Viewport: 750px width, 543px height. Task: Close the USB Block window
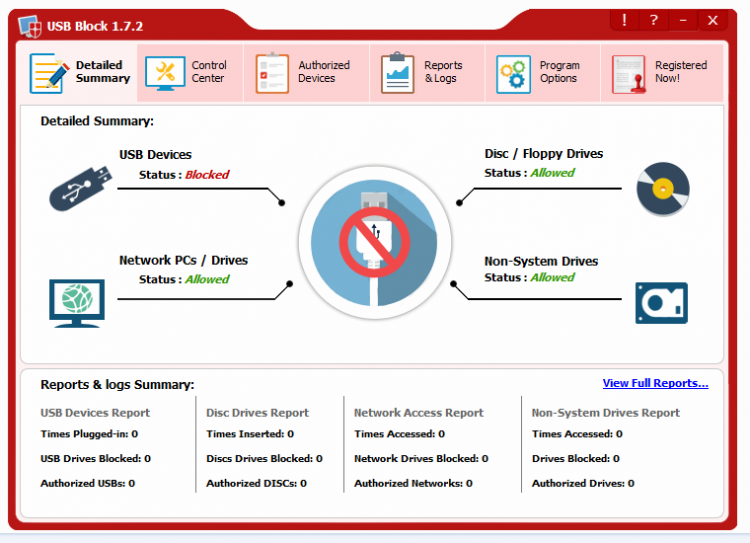click(x=713, y=21)
